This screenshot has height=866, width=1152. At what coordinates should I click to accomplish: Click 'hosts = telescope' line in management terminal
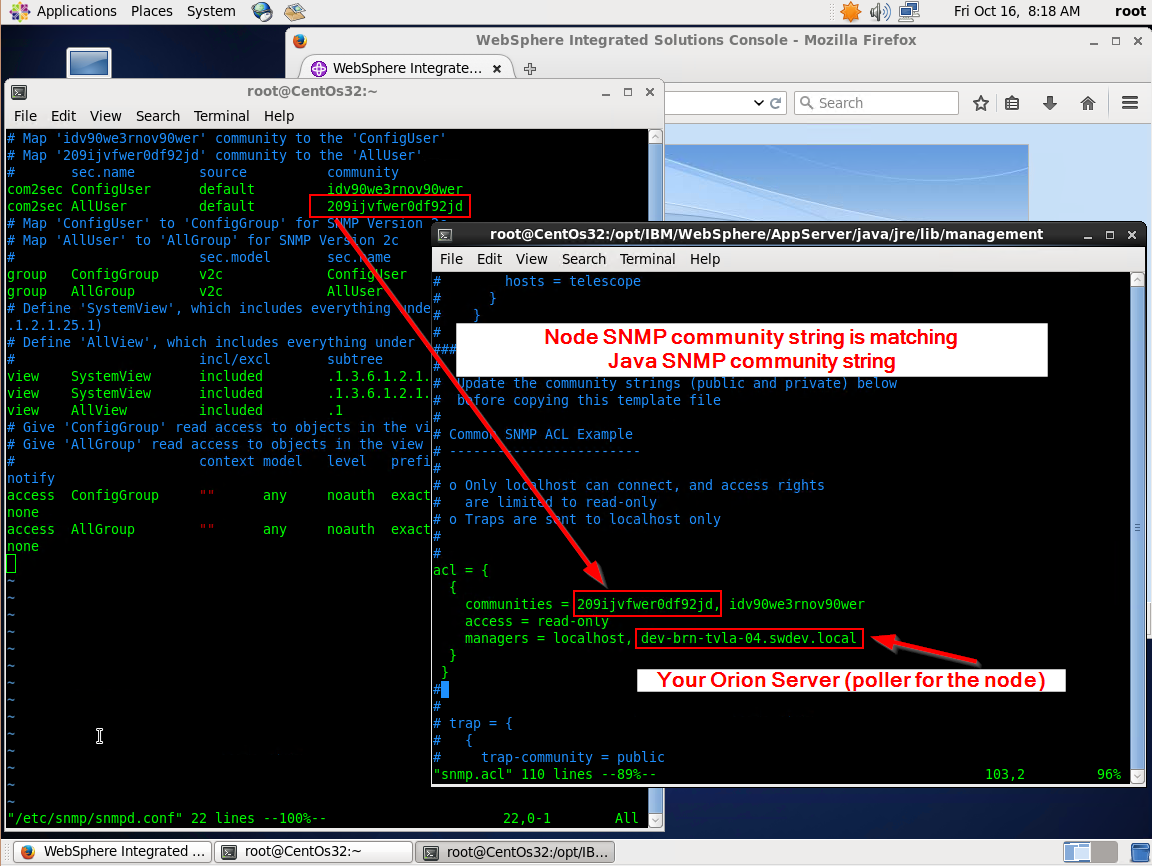click(x=572, y=281)
